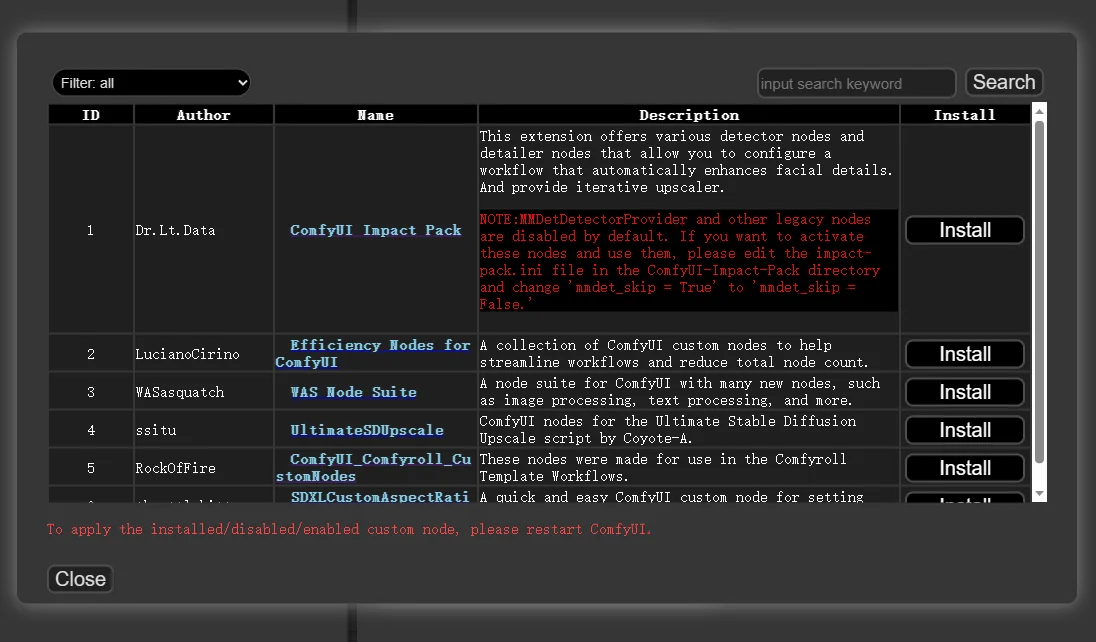Viewport: 1096px width, 642px height.
Task: Click ID cell 5
Action: (91, 468)
